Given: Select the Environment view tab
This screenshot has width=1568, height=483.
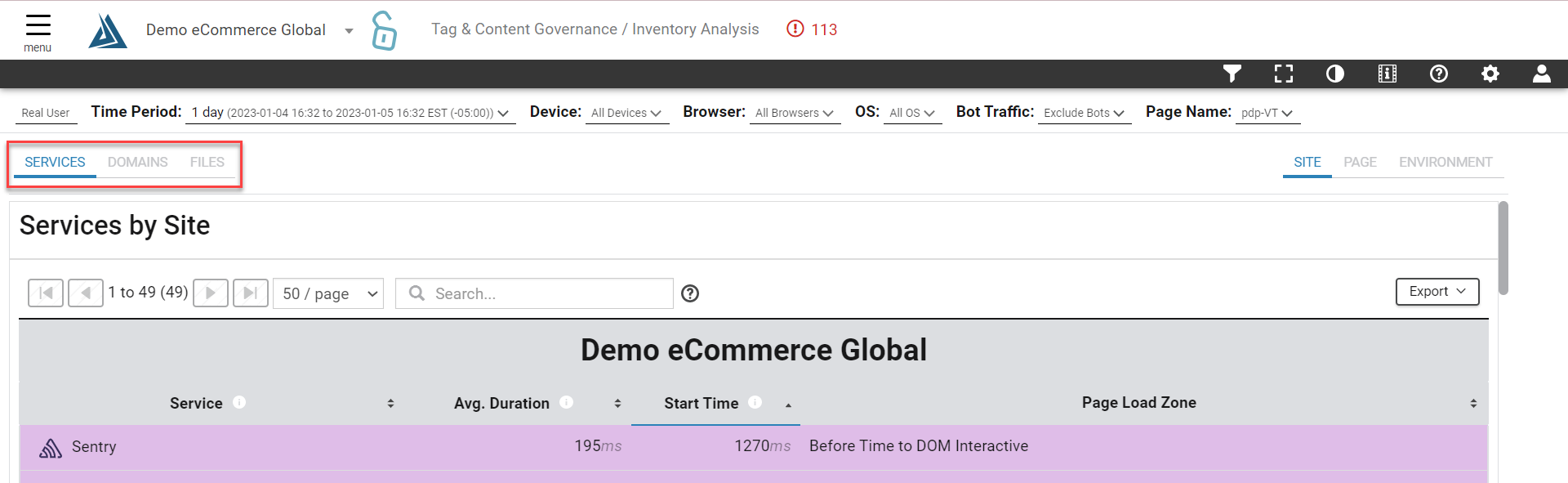Looking at the screenshot, I should click(1445, 162).
